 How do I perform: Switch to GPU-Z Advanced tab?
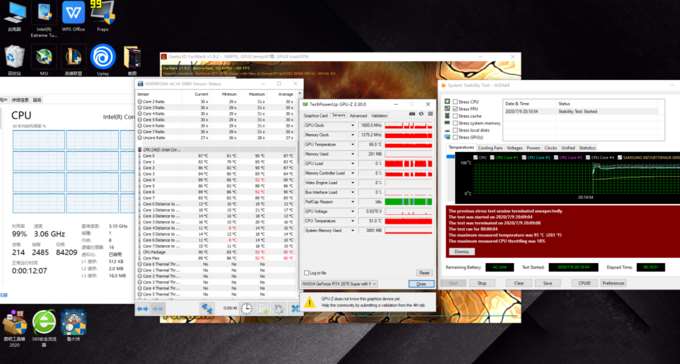tap(358, 116)
